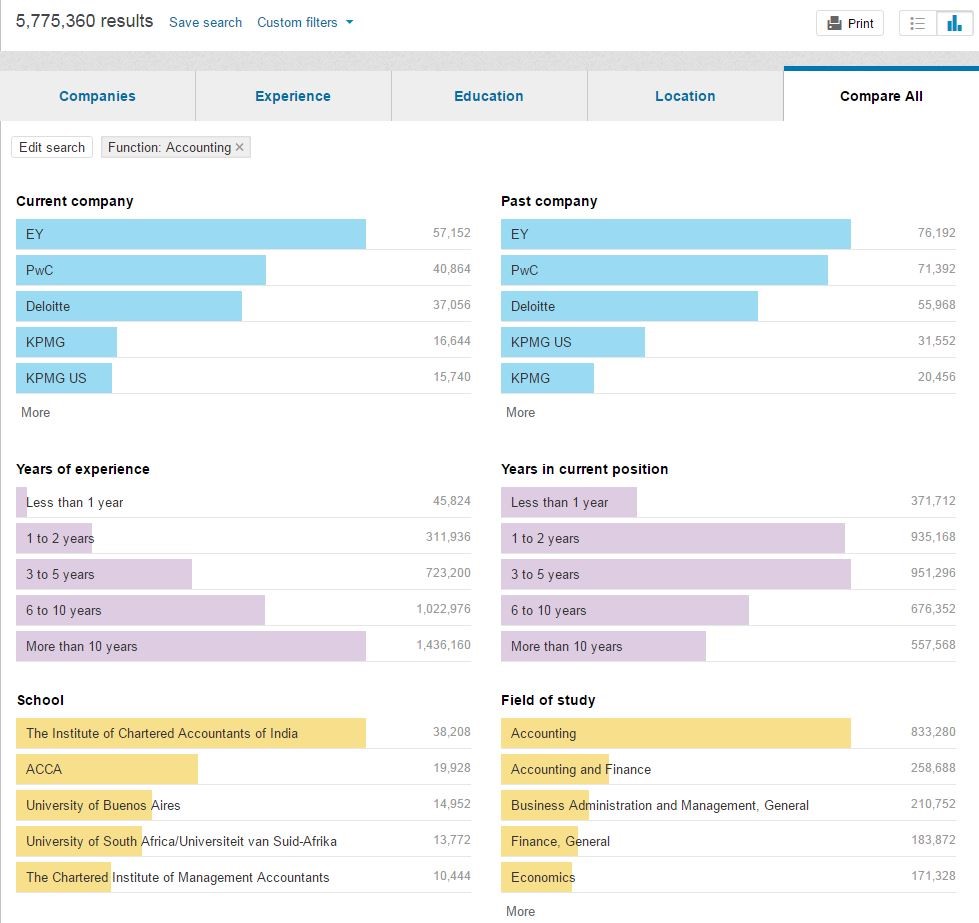Expand More under Field of study
979x923 pixels.
coord(520,912)
